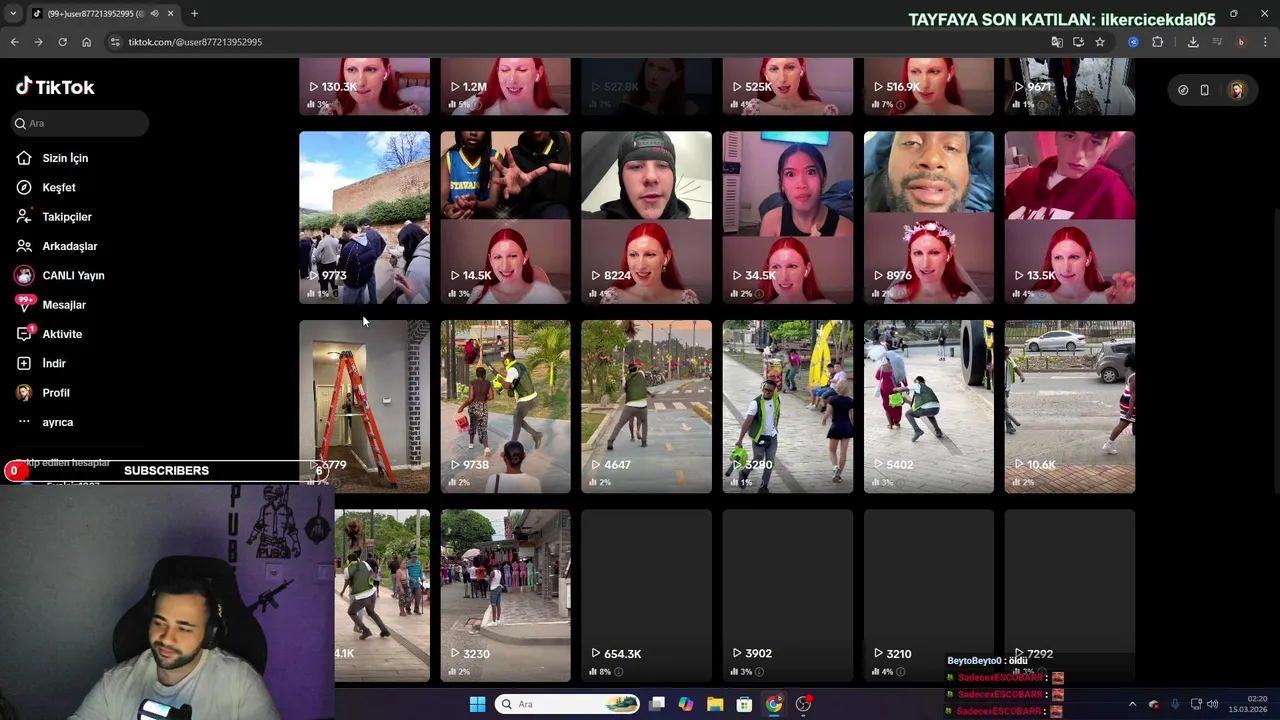Click the phone icon at top right

pyautogui.click(x=1204, y=90)
